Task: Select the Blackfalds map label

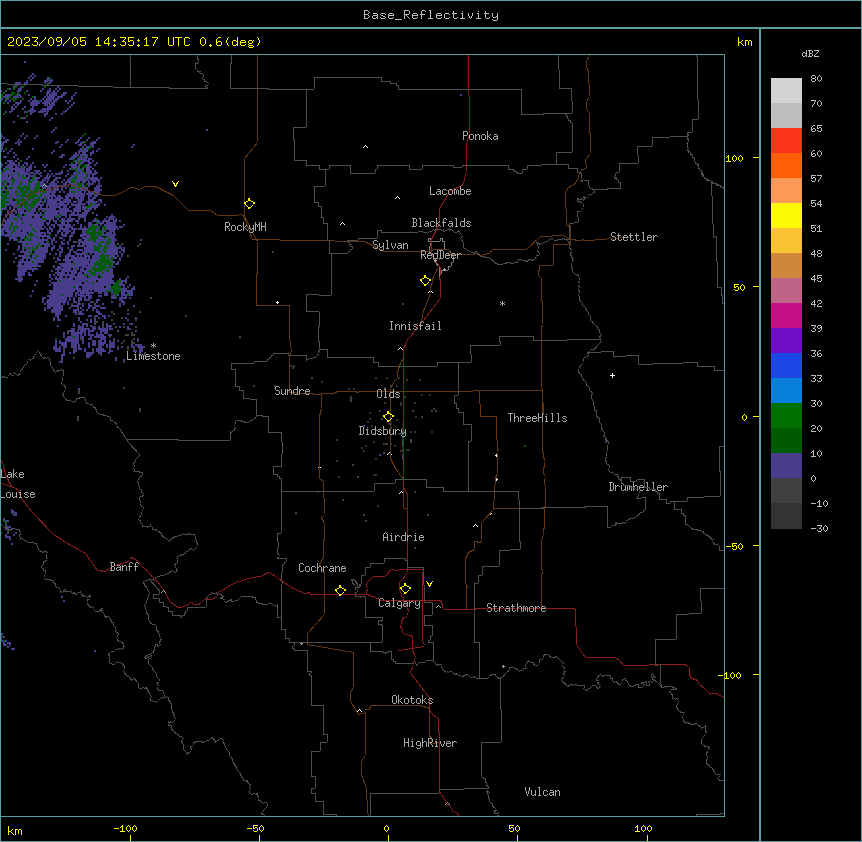Action: click(441, 223)
